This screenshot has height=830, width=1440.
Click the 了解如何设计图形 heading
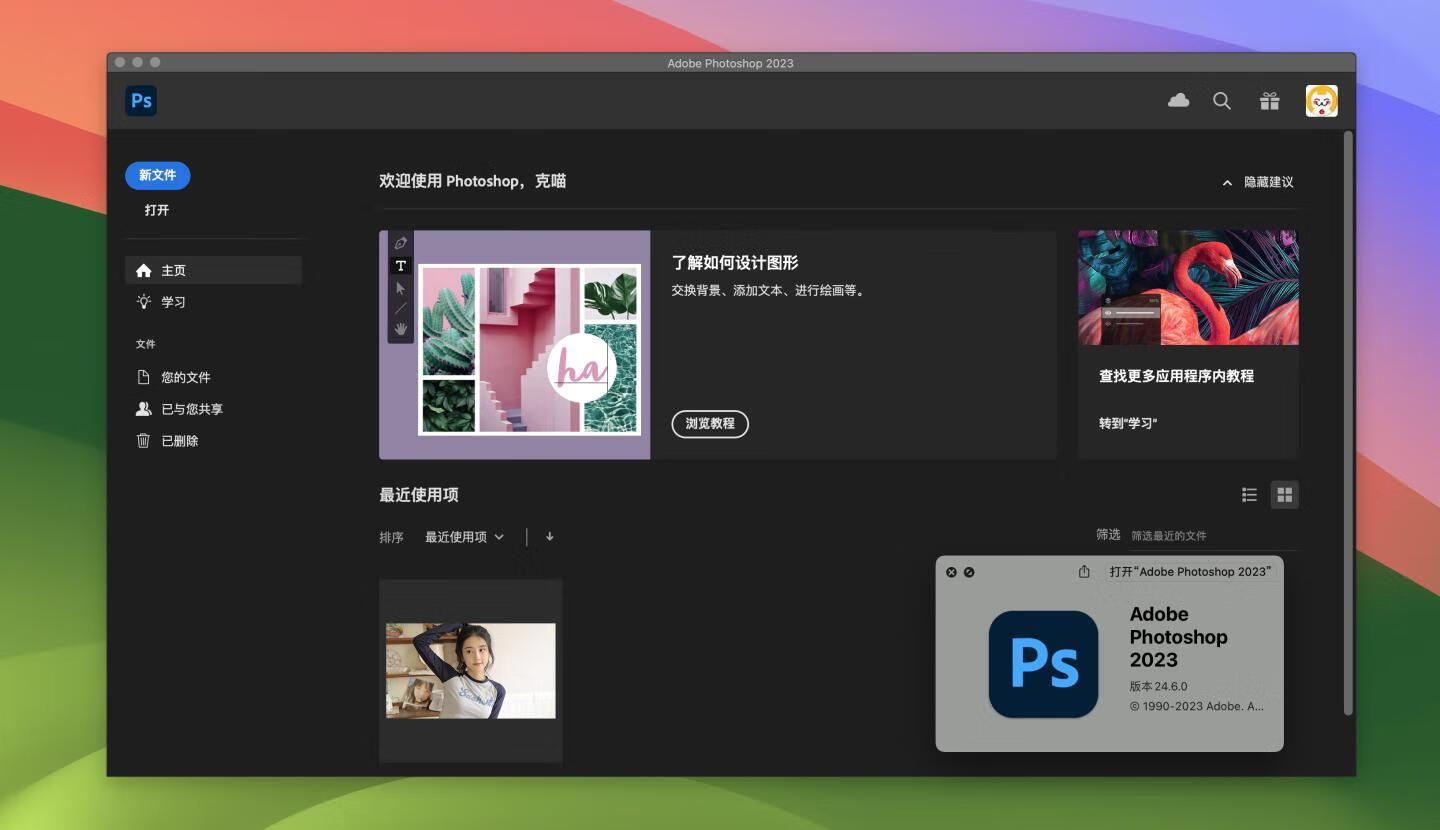[x=735, y=263]
